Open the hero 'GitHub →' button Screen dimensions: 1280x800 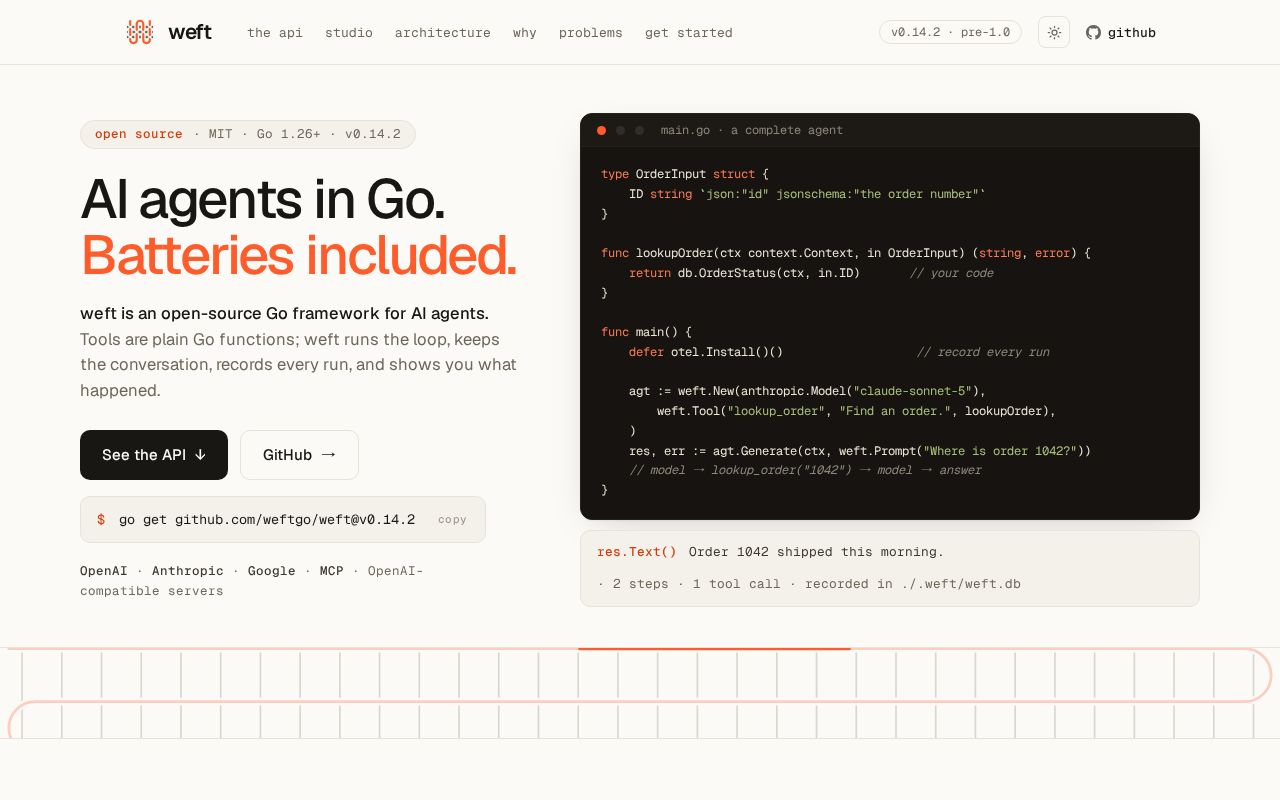[x=299, y=455]
